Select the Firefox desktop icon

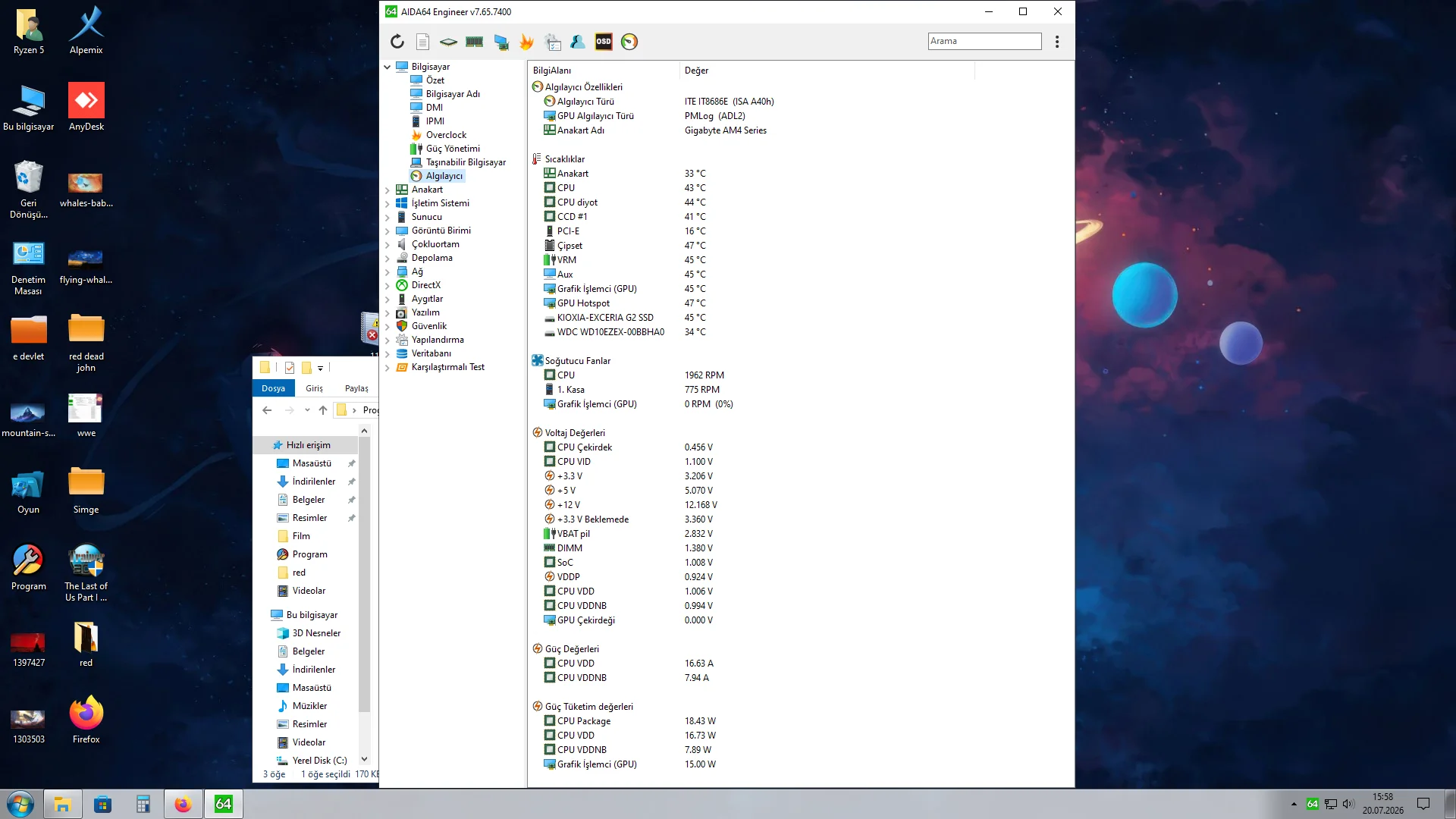[x=86, y=720]
